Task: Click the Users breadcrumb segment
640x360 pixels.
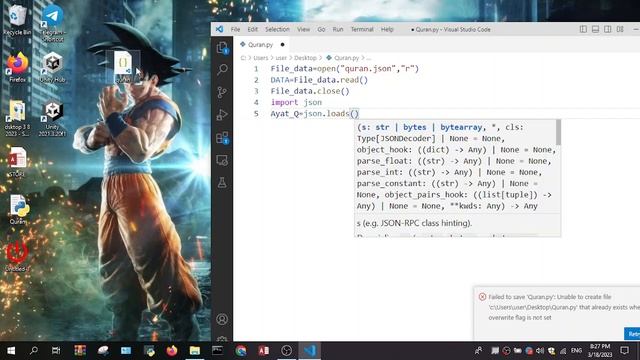Action: point(261,58)
